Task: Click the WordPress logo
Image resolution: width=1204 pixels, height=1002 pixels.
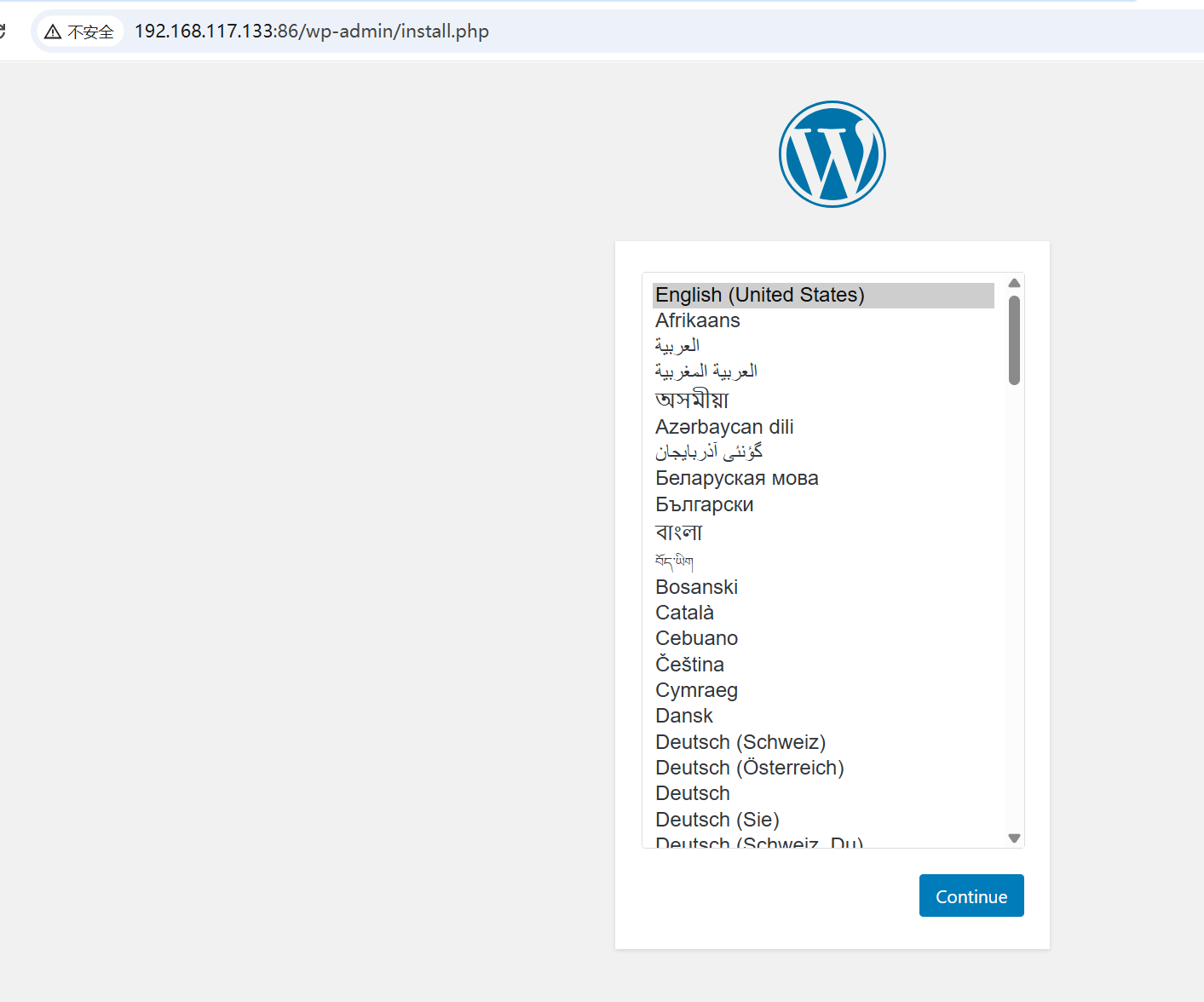Action: click(832, 154)
